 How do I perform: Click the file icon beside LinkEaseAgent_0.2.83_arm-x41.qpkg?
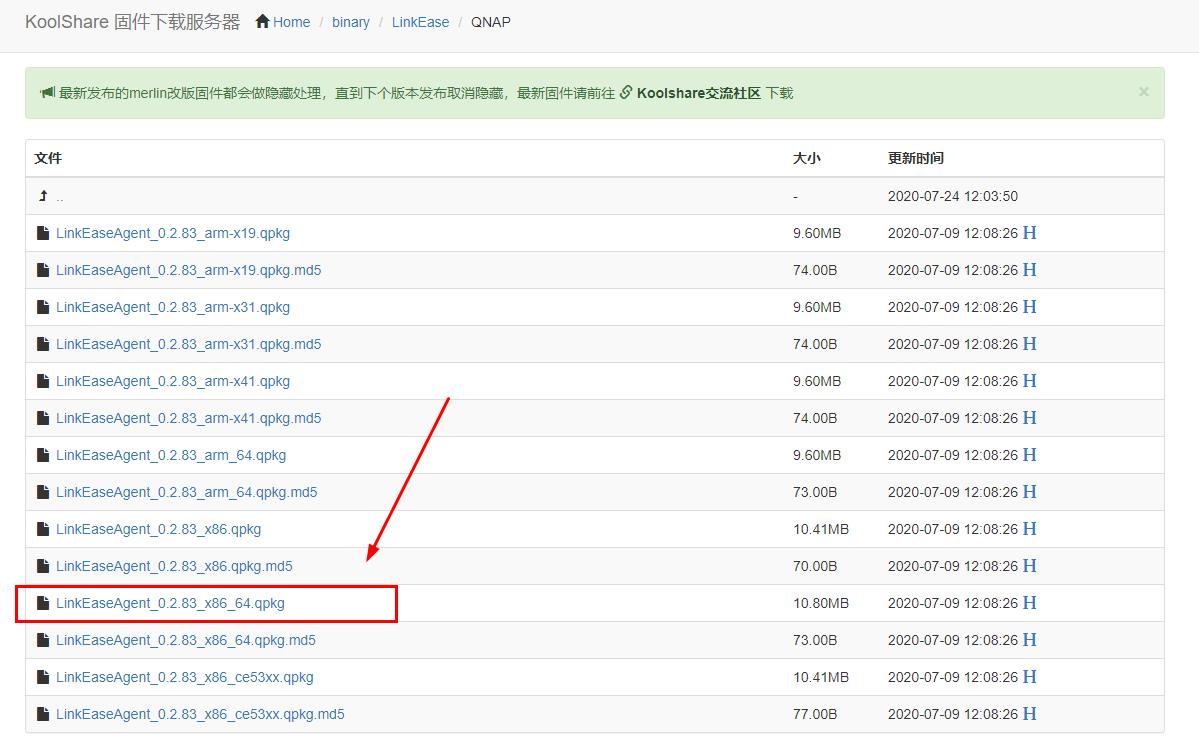pyautogui.click(x=43, y=381)
